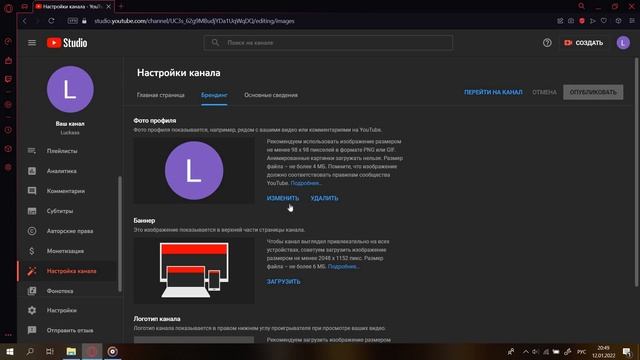Viewport: 640px width, 360px height.
Task: Click the site padlock icon
Action: [x=84, y=21]
